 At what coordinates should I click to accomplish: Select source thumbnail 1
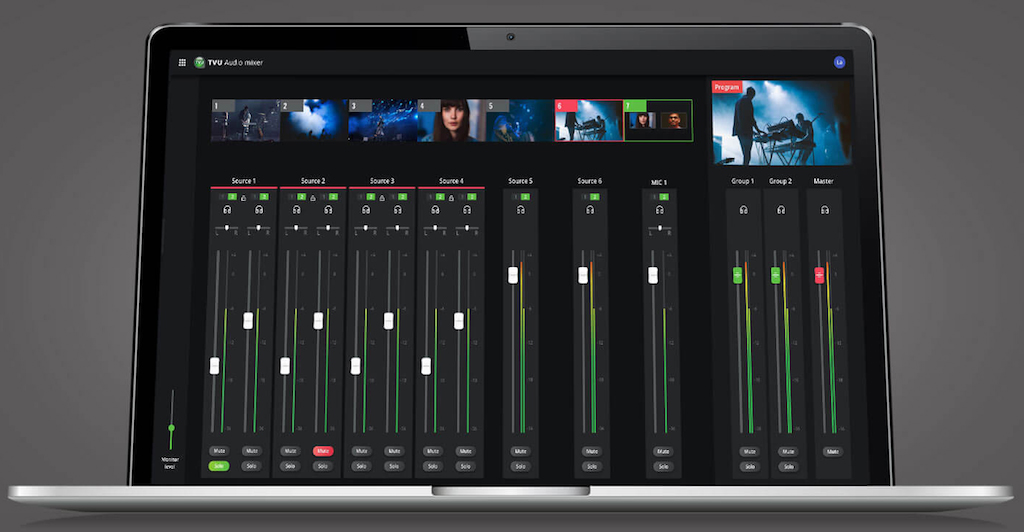[x=246, y=120]
